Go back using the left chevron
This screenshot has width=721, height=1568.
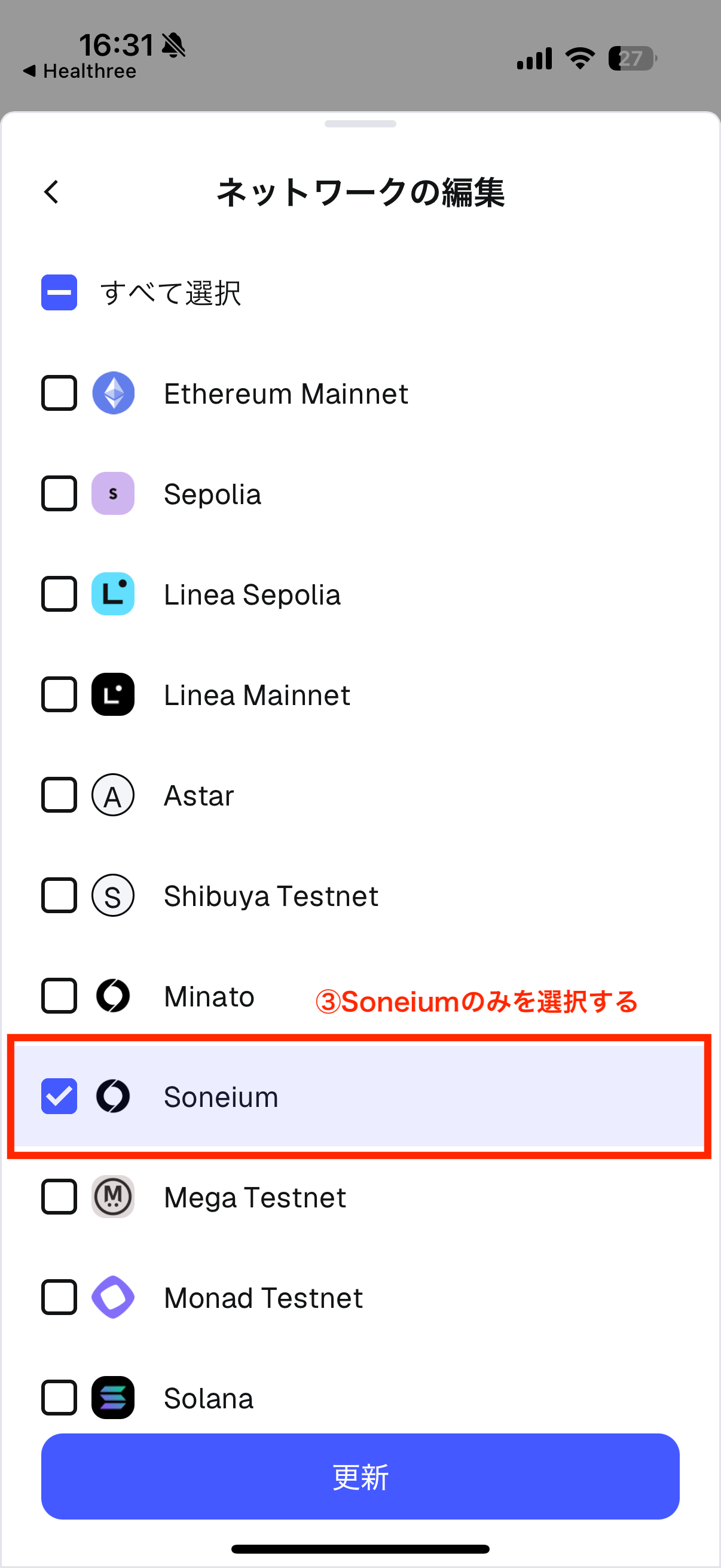[x=52, y=193]
